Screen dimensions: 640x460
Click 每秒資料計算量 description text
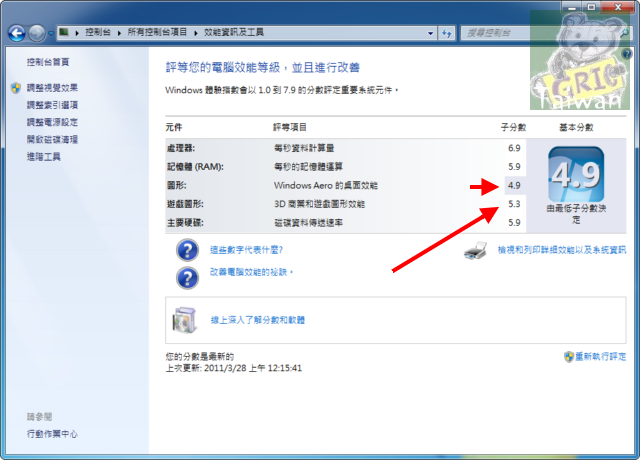(304, 148)
